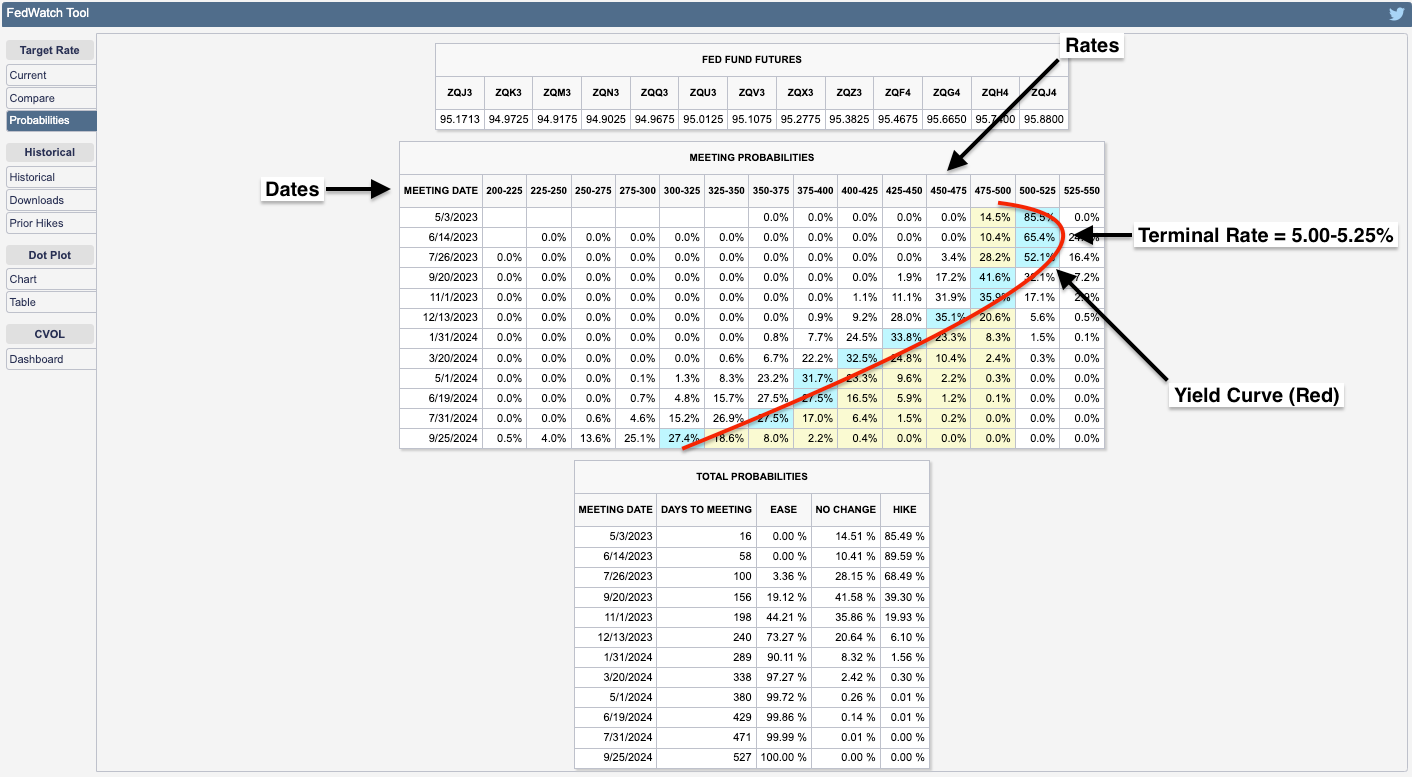Click the 31.7% highlighted probability cell

pyautogui.click(x=816, y=378)
